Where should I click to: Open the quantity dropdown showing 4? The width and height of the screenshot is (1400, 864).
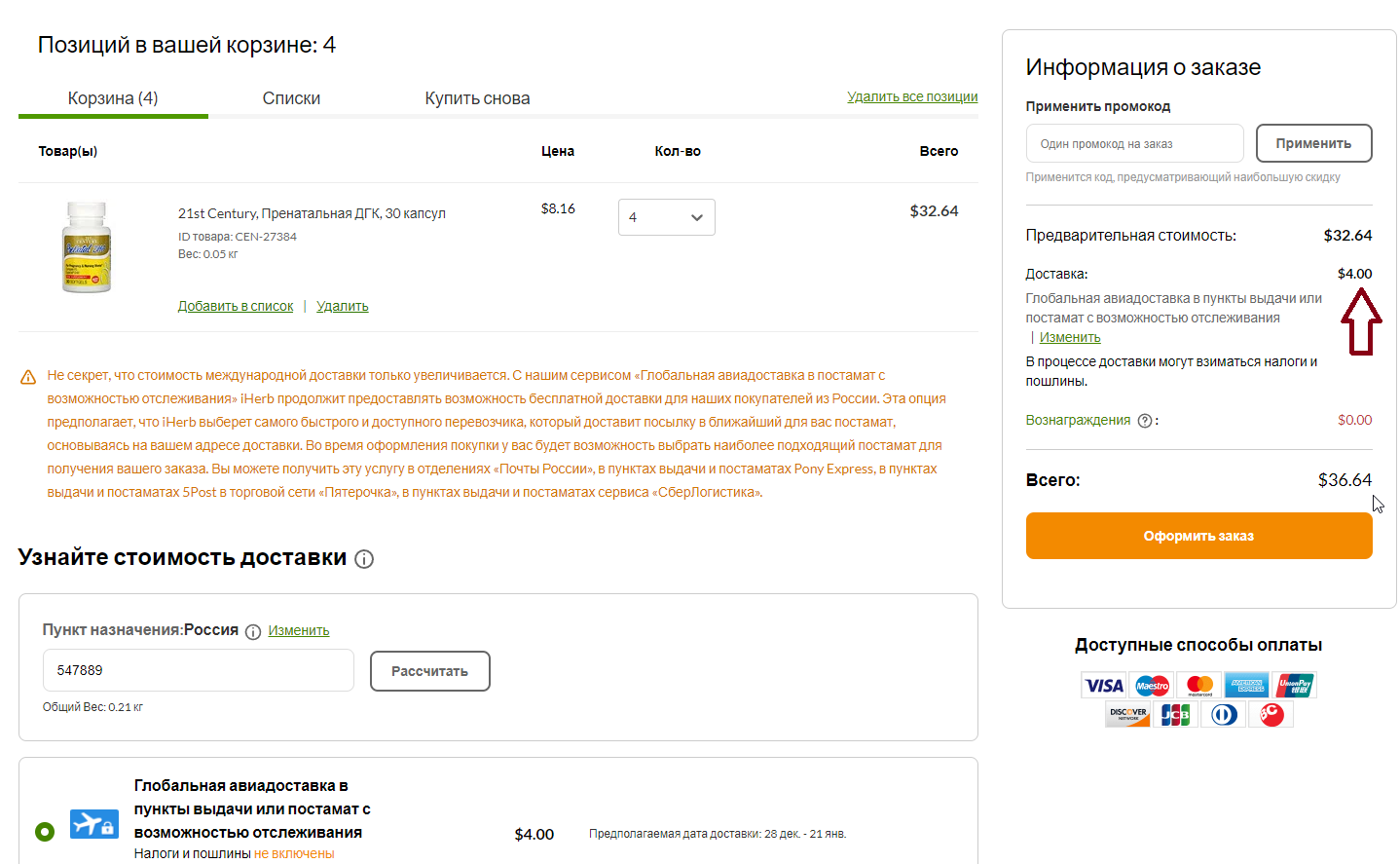667,217
